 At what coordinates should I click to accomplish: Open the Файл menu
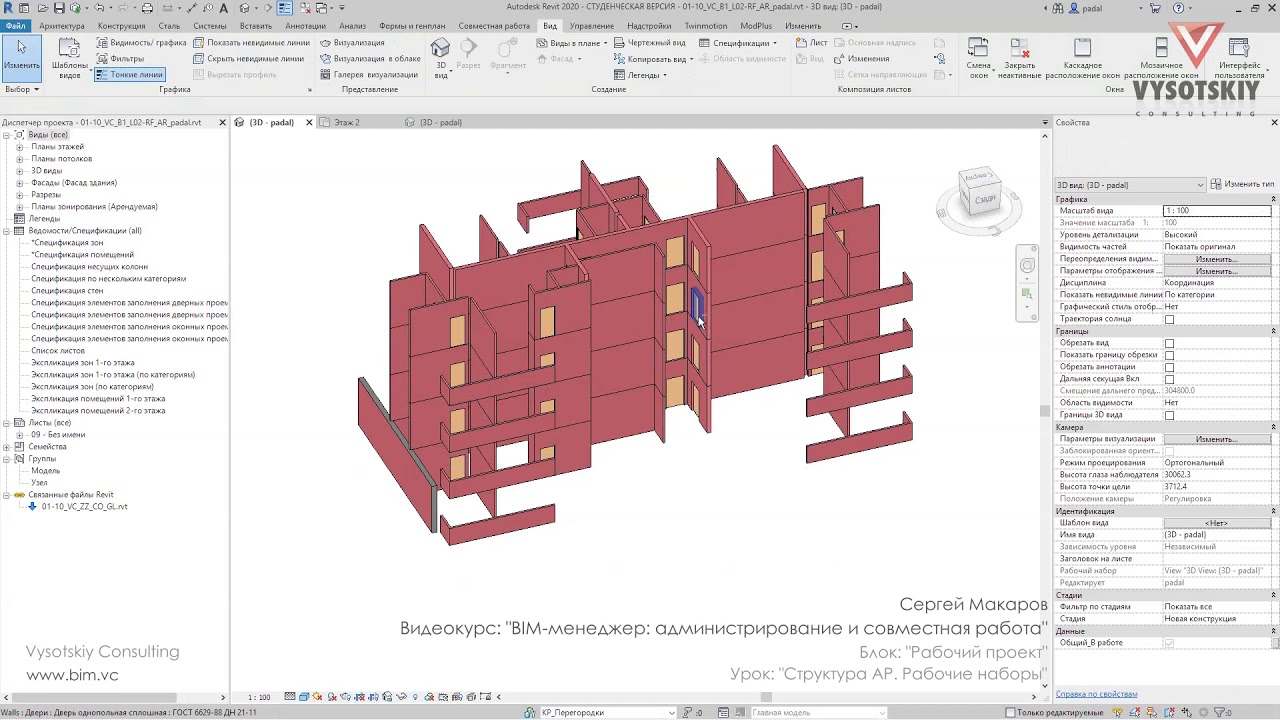point(16,26)
